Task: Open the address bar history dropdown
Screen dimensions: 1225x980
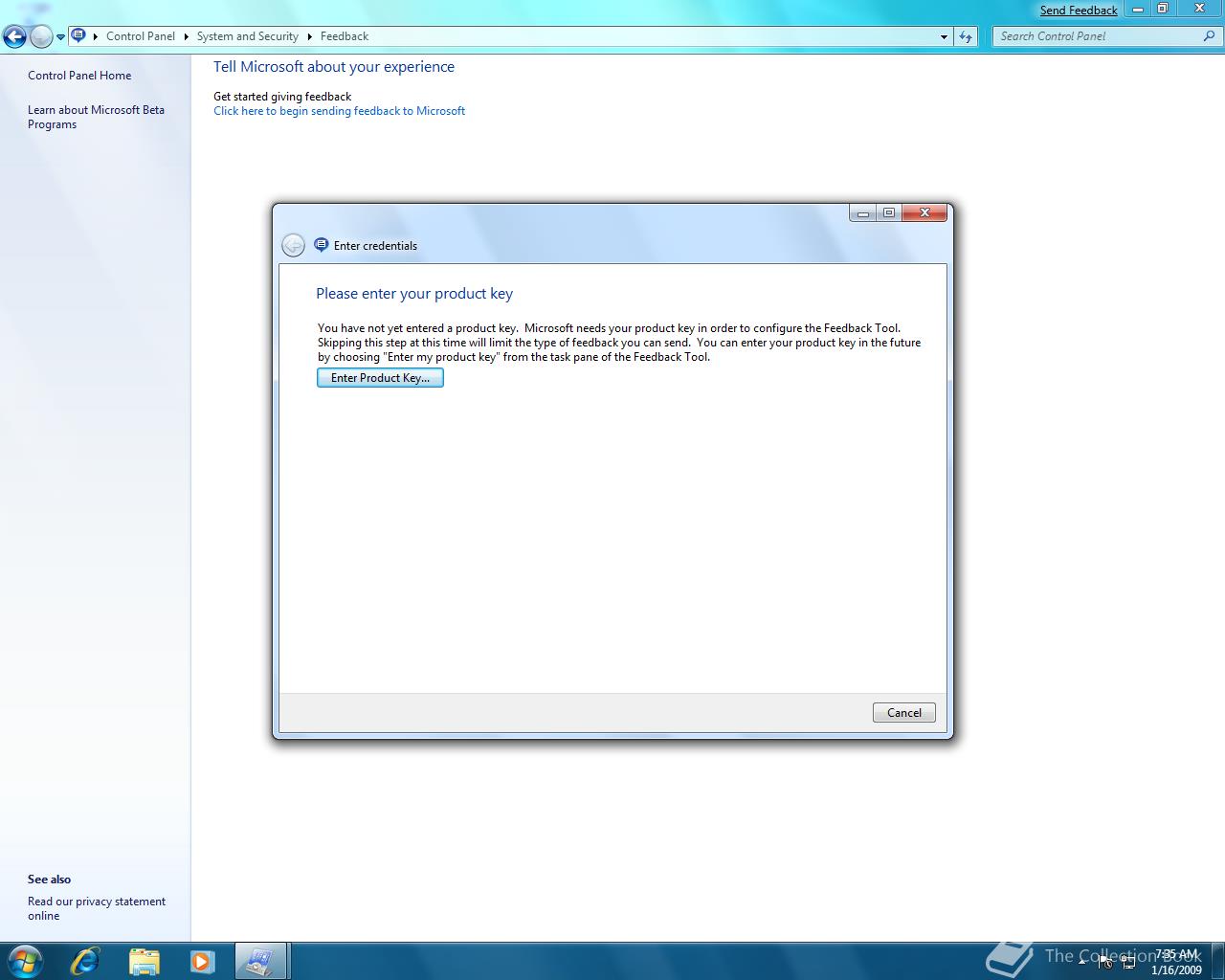Action: 944,36
